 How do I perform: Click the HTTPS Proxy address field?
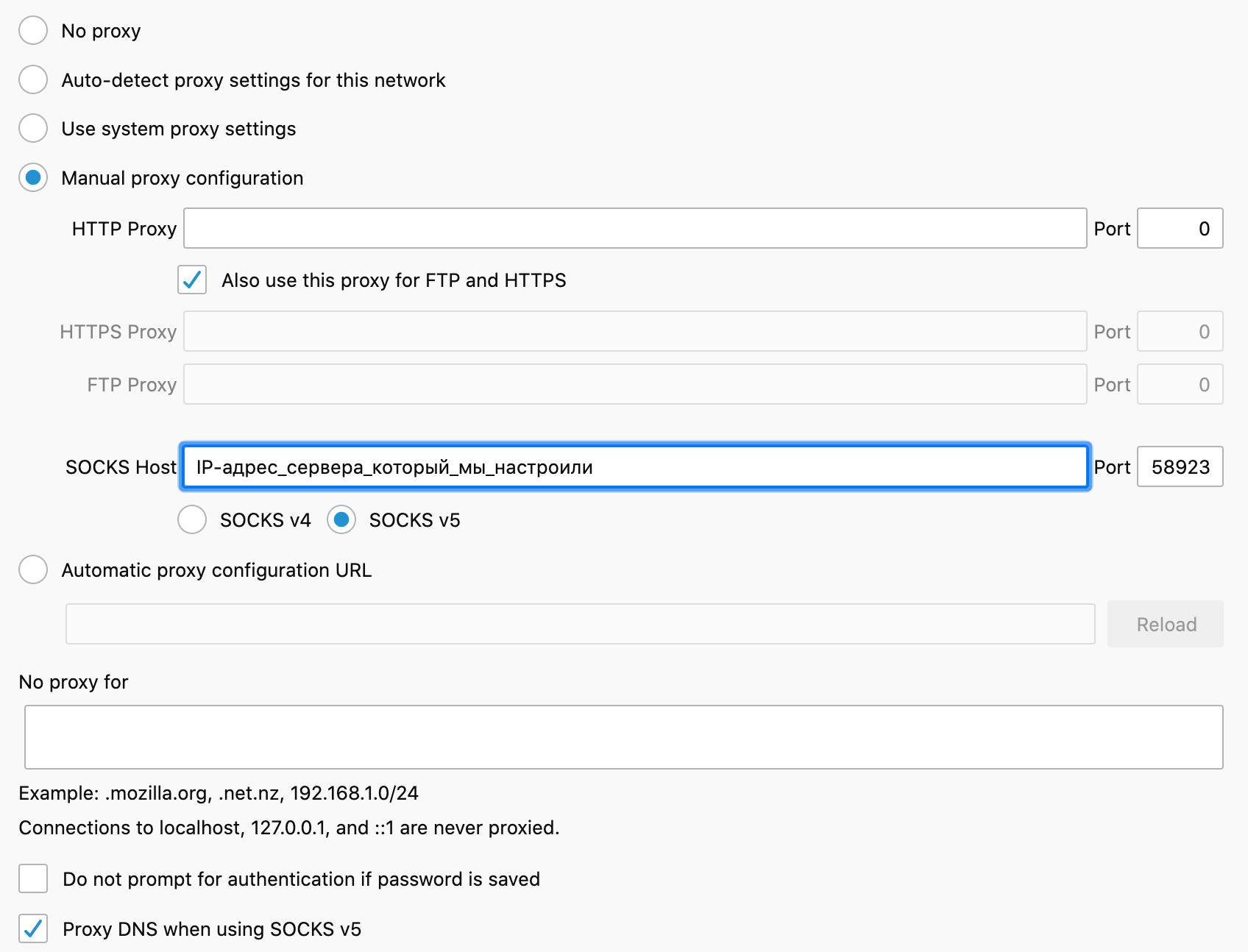pos(634,331)
